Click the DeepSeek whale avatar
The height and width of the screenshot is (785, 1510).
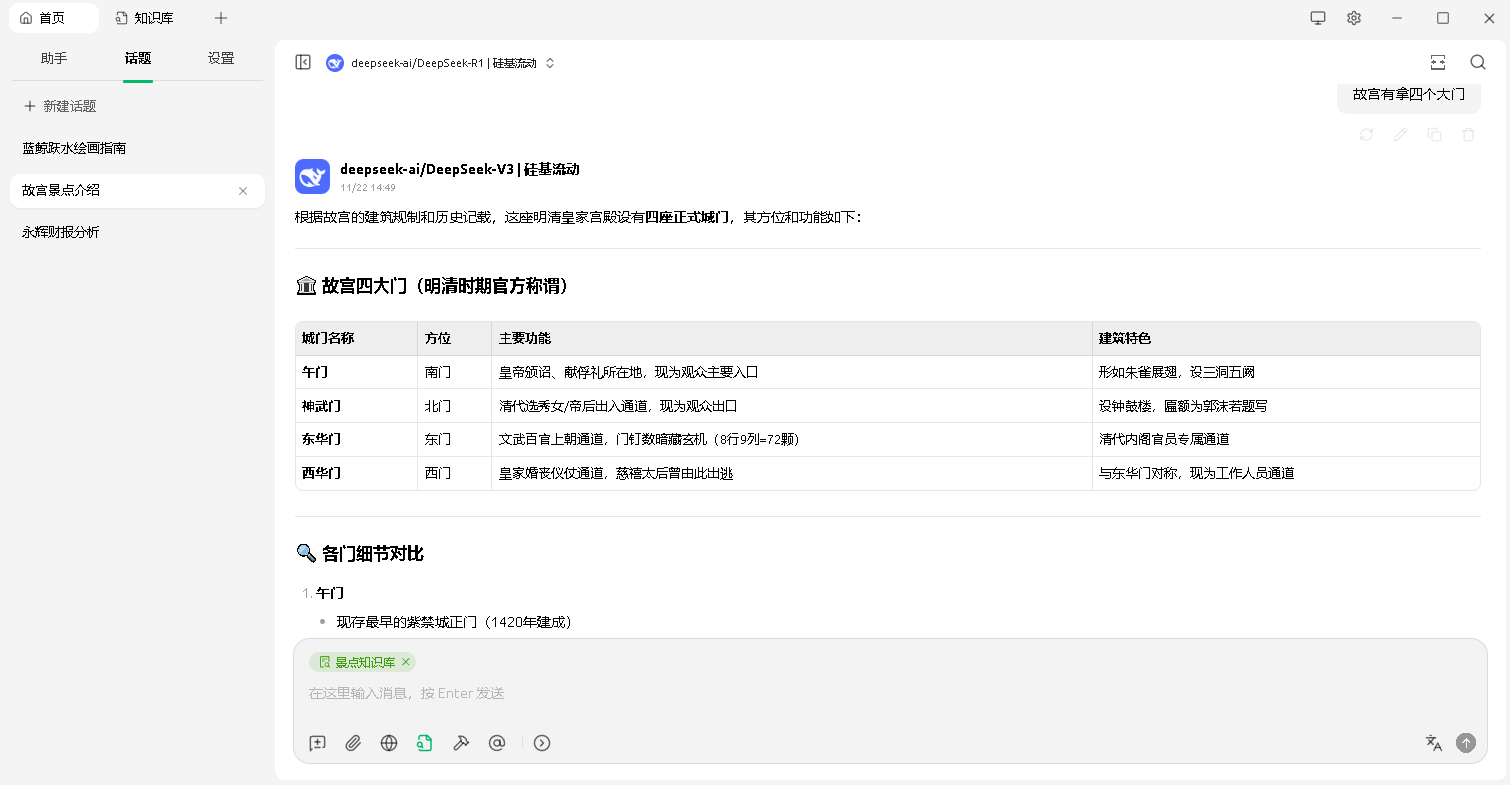pos(312,176)
